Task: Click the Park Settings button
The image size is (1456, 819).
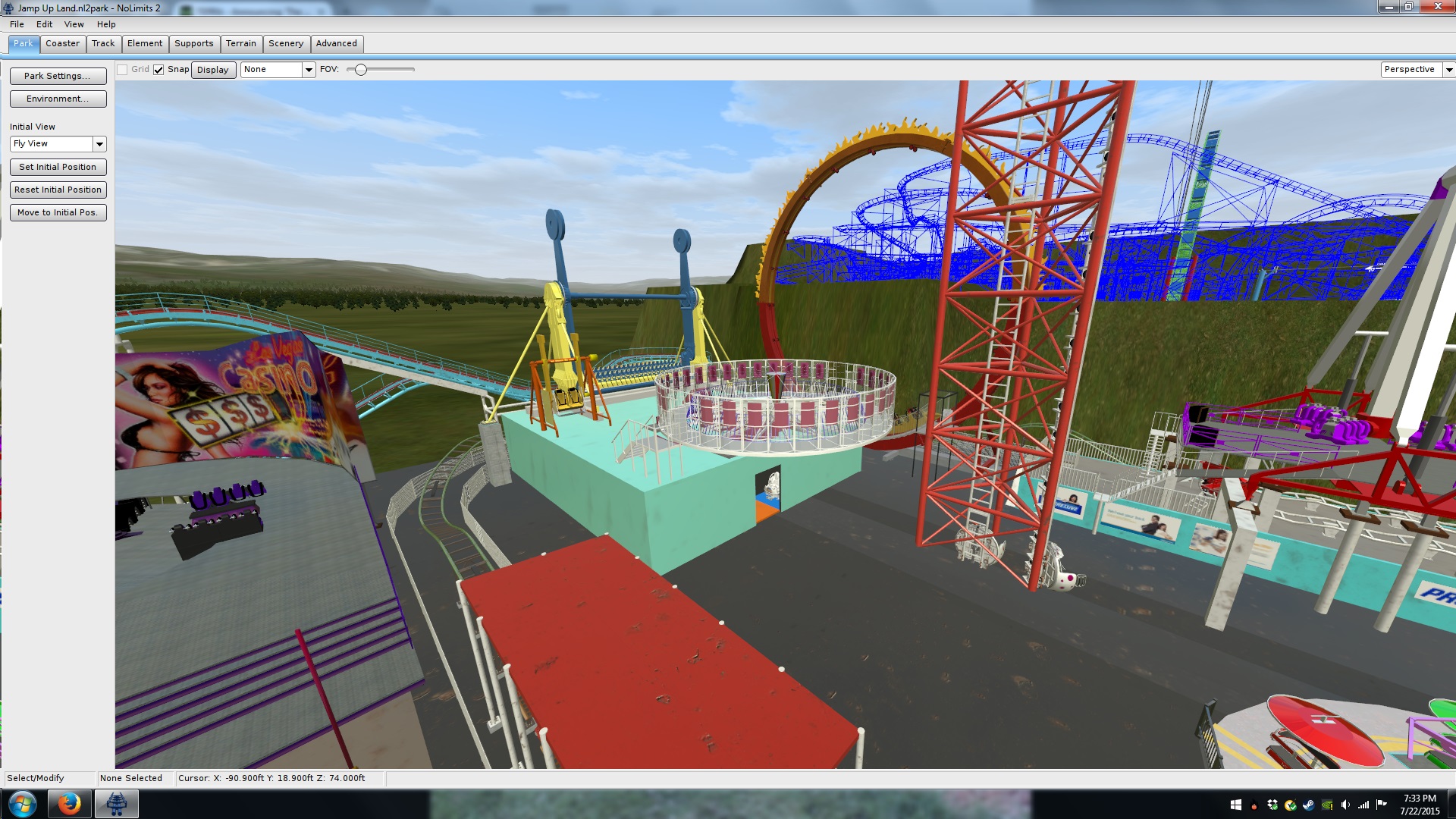Action: 58,76
